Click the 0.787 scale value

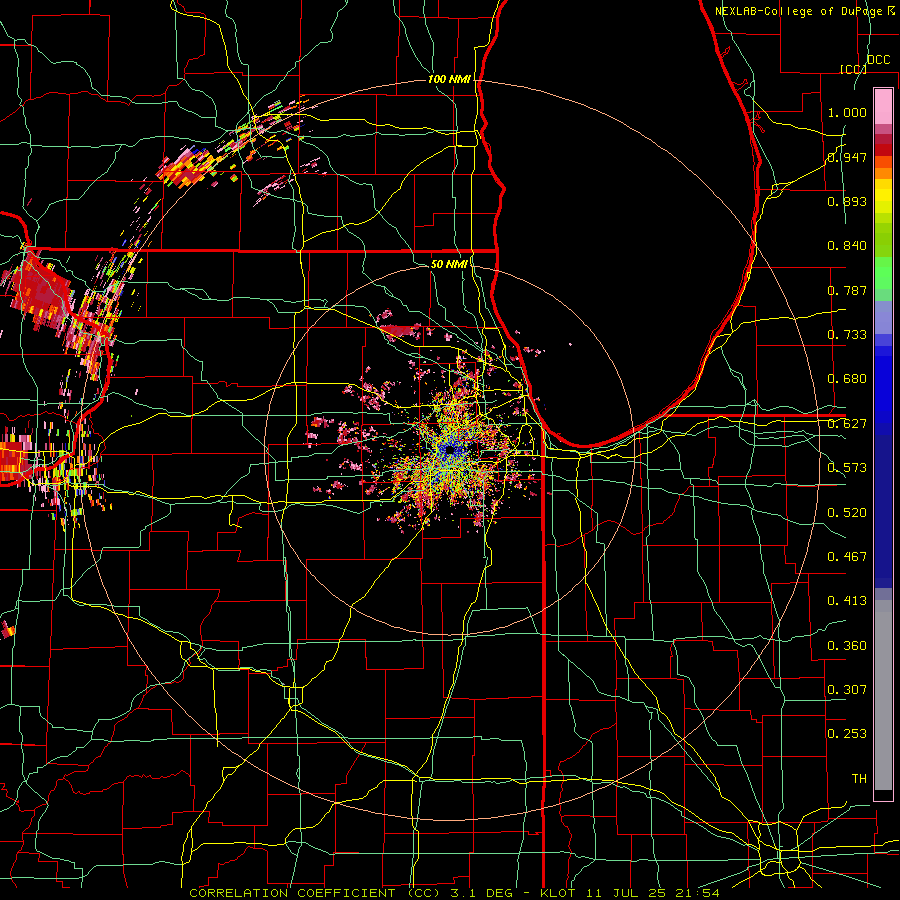tap(847, 290)
